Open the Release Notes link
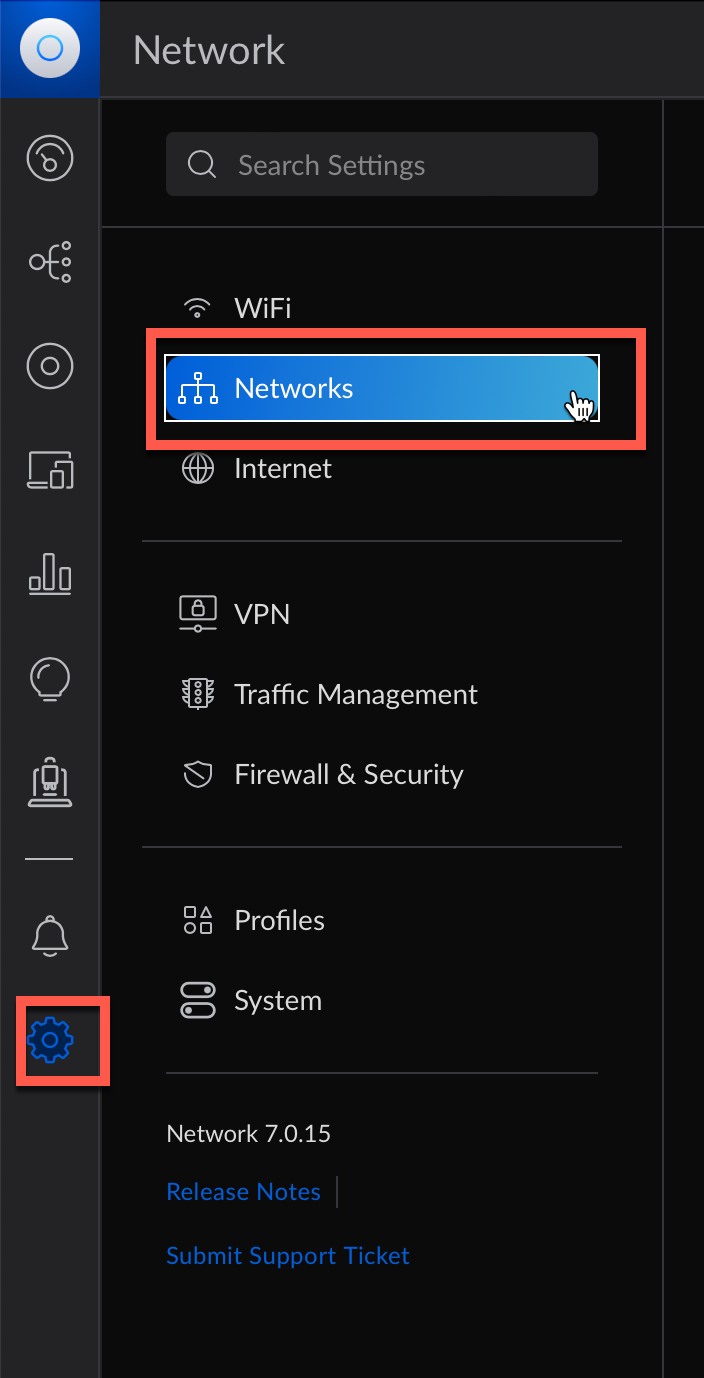The height and width of the screenshot is (1378, 704). [243, 1191]
